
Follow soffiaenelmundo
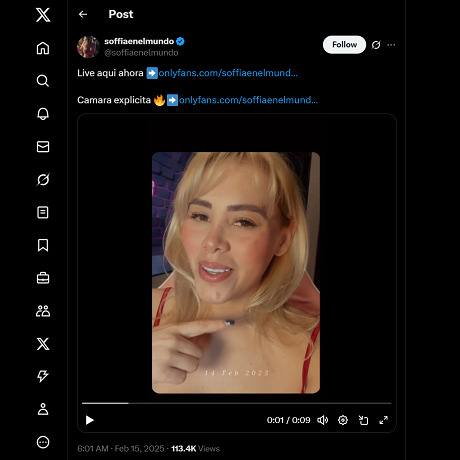(344, 45)
